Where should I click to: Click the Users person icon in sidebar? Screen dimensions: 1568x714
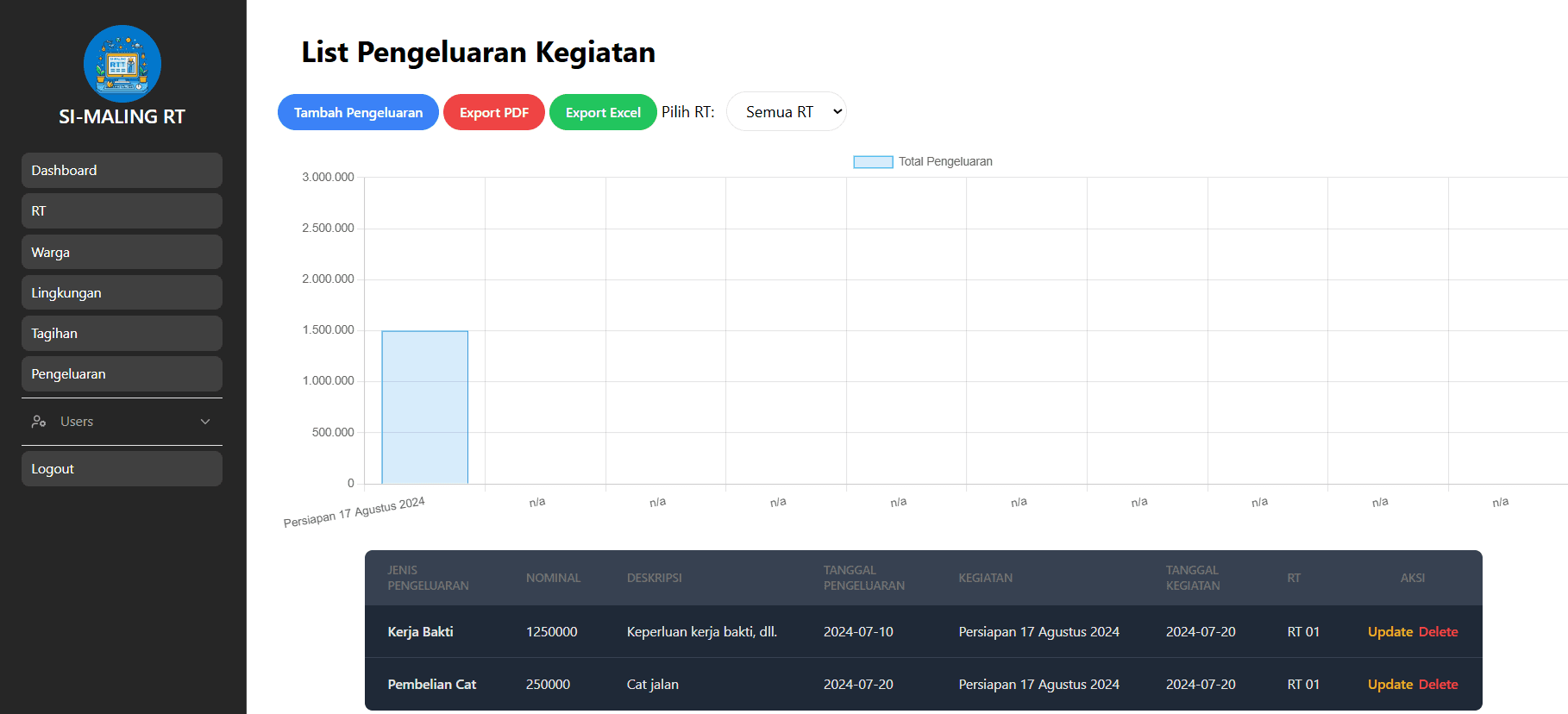tap(39, 422)
